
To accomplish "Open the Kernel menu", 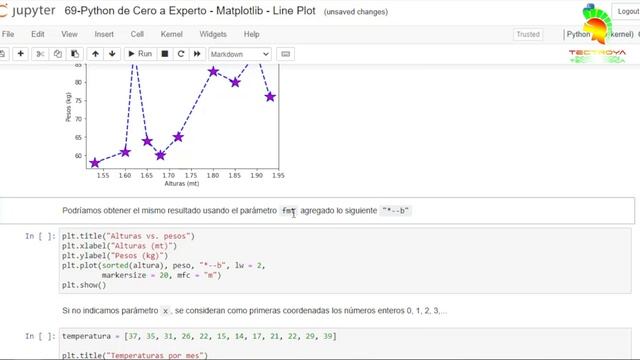I will tap(171, 34).
